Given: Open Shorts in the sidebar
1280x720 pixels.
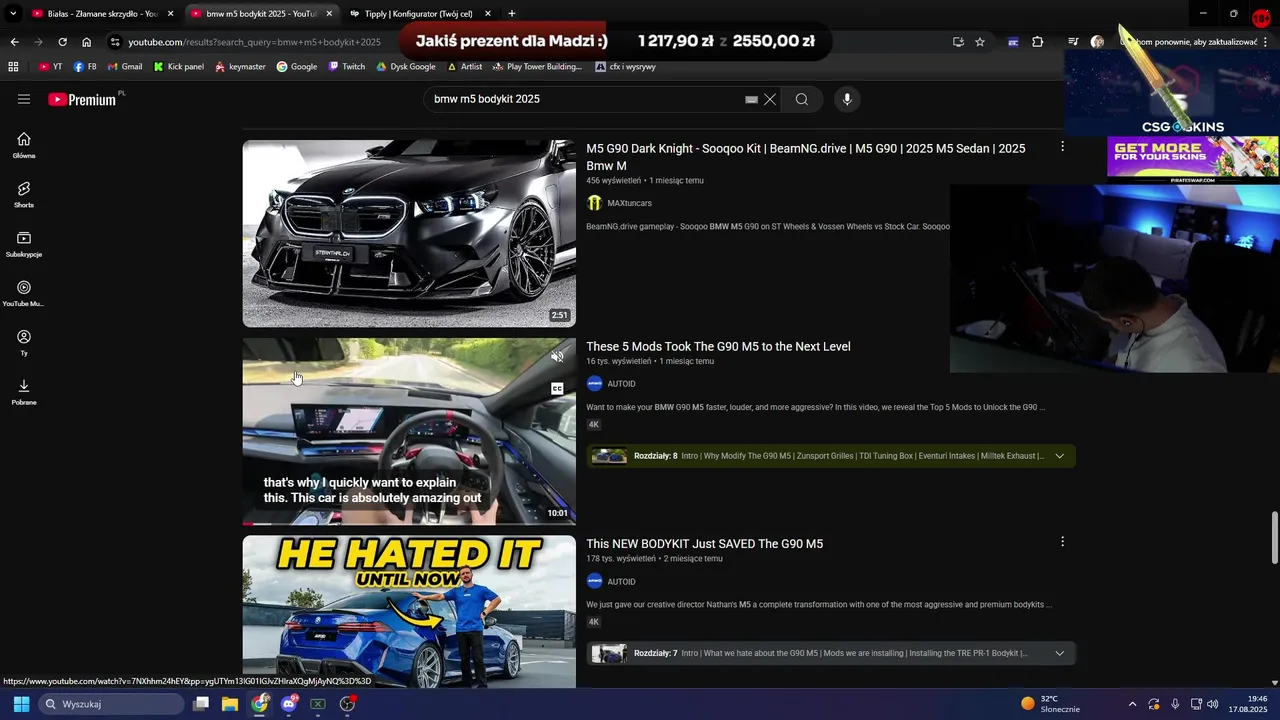Looking at the screenshot, I should coord(24,194).
